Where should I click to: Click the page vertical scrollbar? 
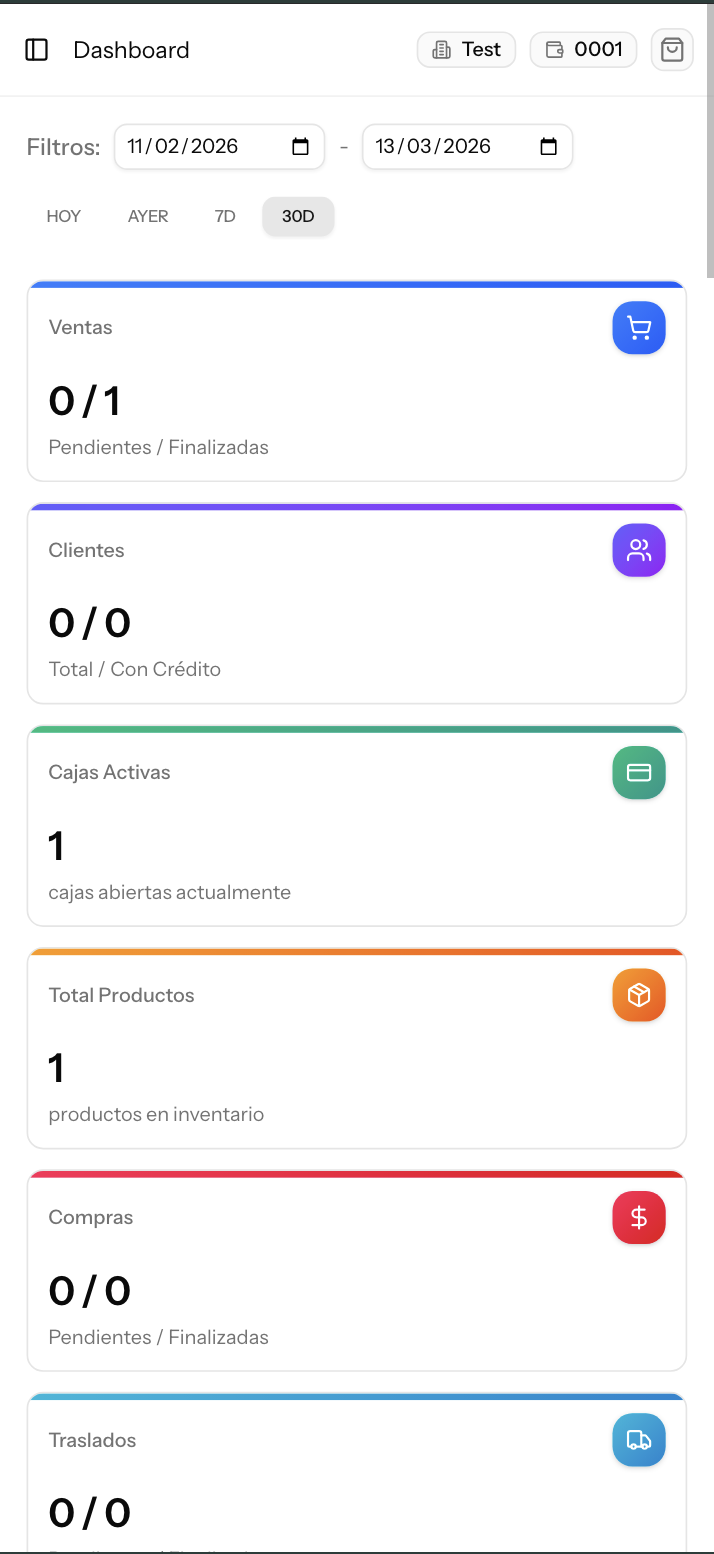(710, 140)
